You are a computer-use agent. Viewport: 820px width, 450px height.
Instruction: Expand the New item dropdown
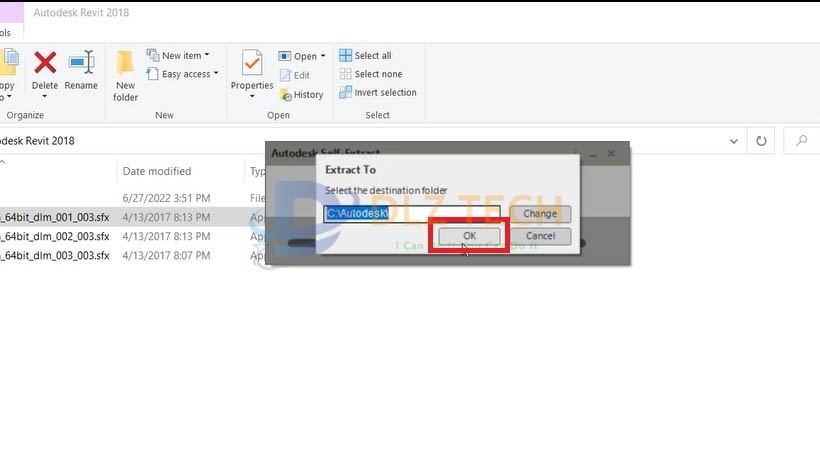179,55
